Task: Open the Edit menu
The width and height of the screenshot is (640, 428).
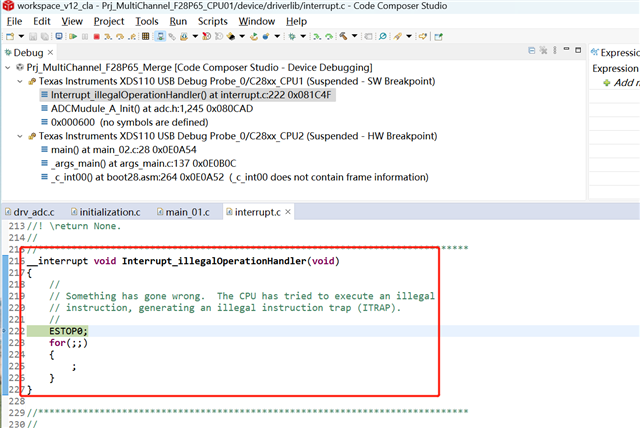Action: coord(42,21)
